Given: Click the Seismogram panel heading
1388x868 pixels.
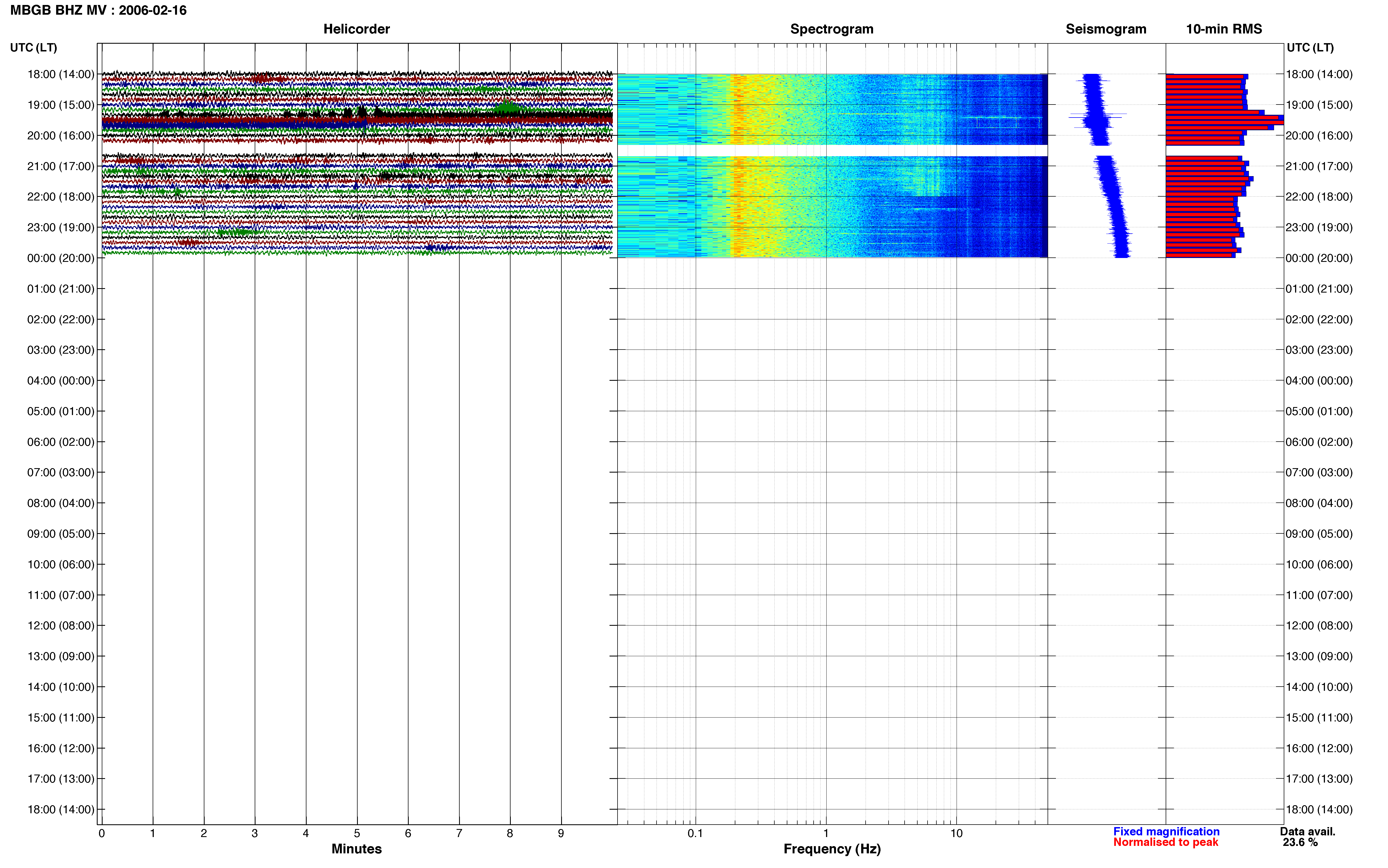Looking at the screenshot, I should click(x=1106, y=29).
